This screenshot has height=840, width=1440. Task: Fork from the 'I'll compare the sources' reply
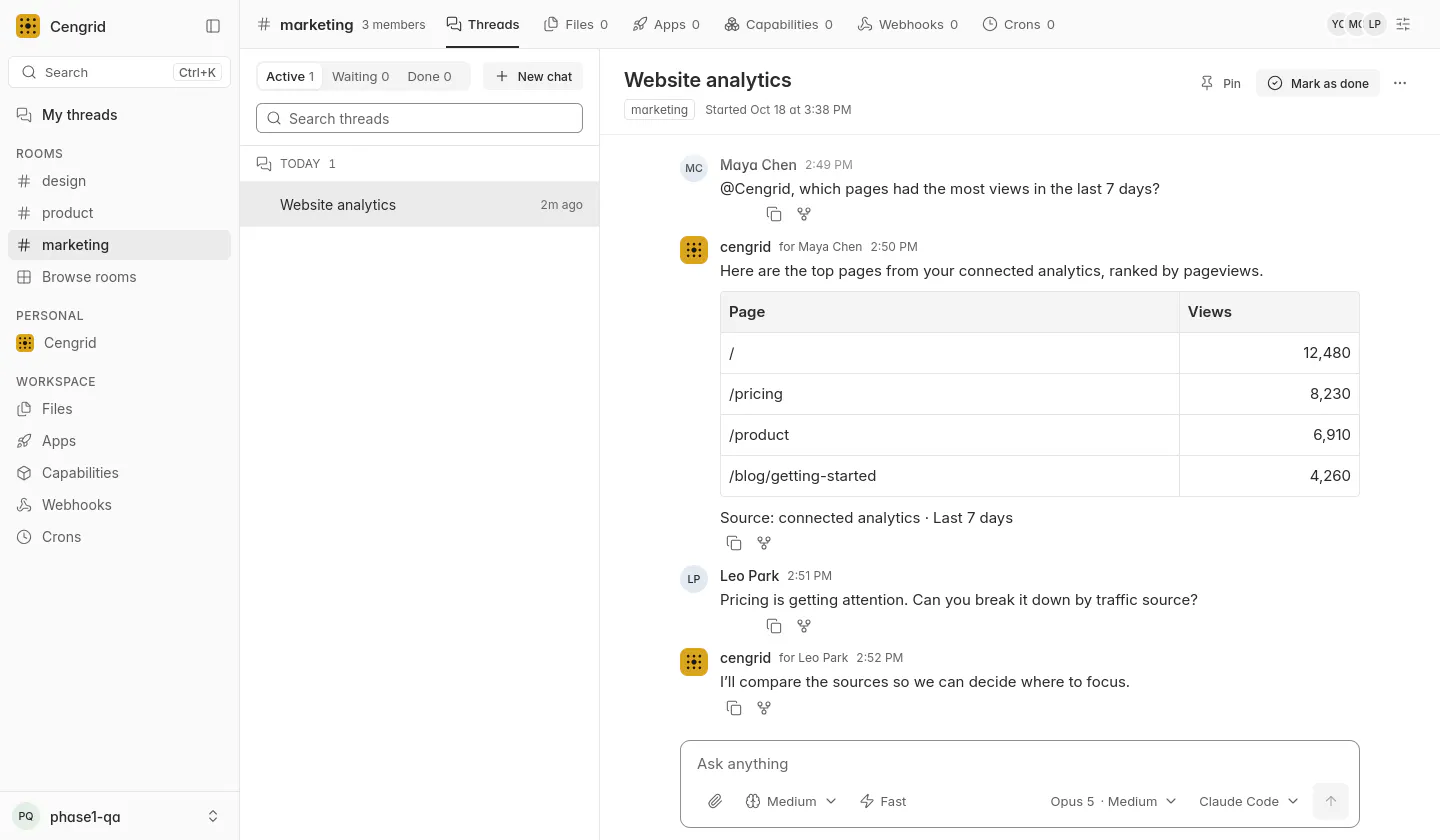pos(764,708)
